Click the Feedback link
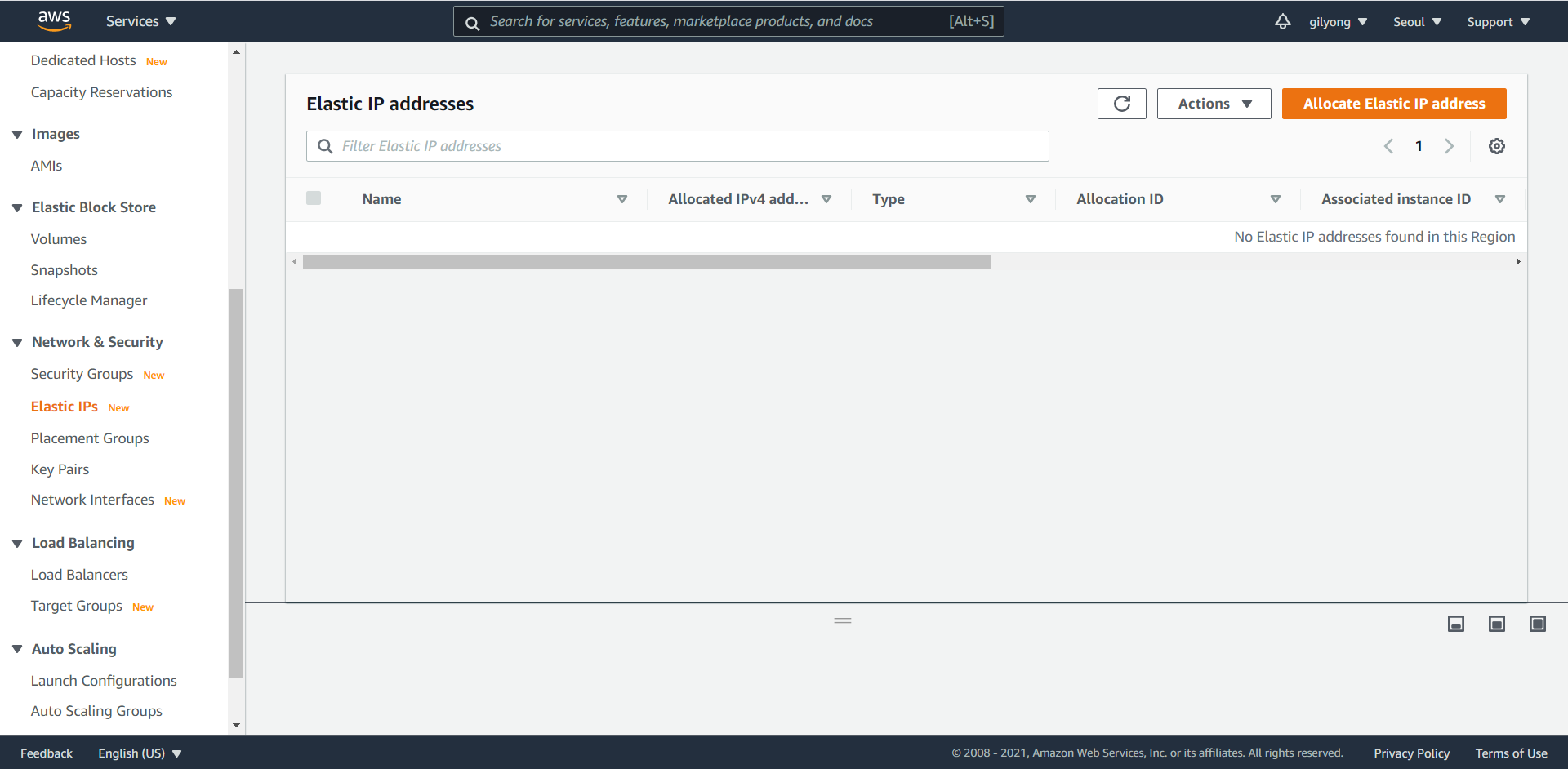1568x769 pixels. 47,753
